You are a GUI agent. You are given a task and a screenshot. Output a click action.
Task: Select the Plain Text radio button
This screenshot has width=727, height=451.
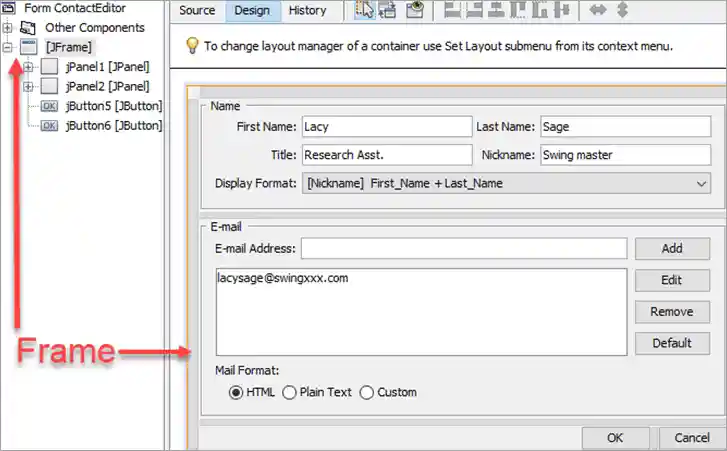289,393
